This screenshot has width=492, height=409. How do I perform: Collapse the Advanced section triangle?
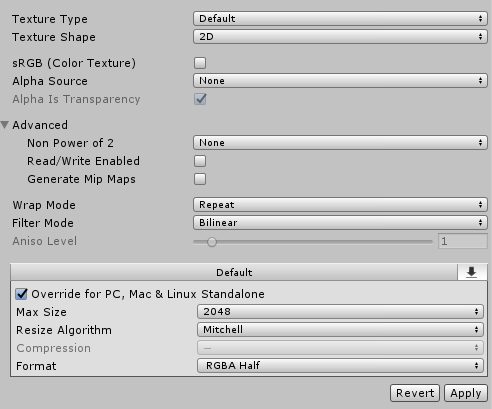coord(5,125)
